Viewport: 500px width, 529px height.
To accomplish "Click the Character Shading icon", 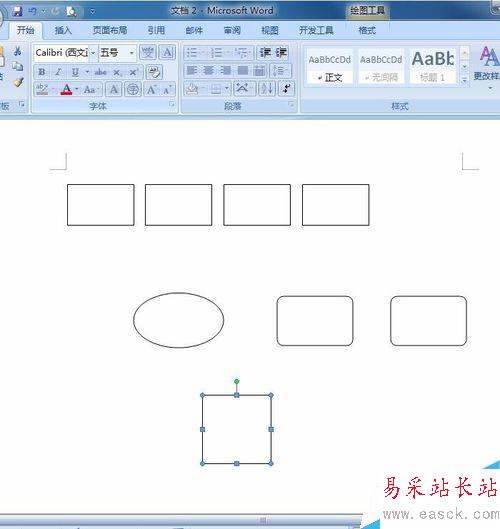I will (114, 89).
